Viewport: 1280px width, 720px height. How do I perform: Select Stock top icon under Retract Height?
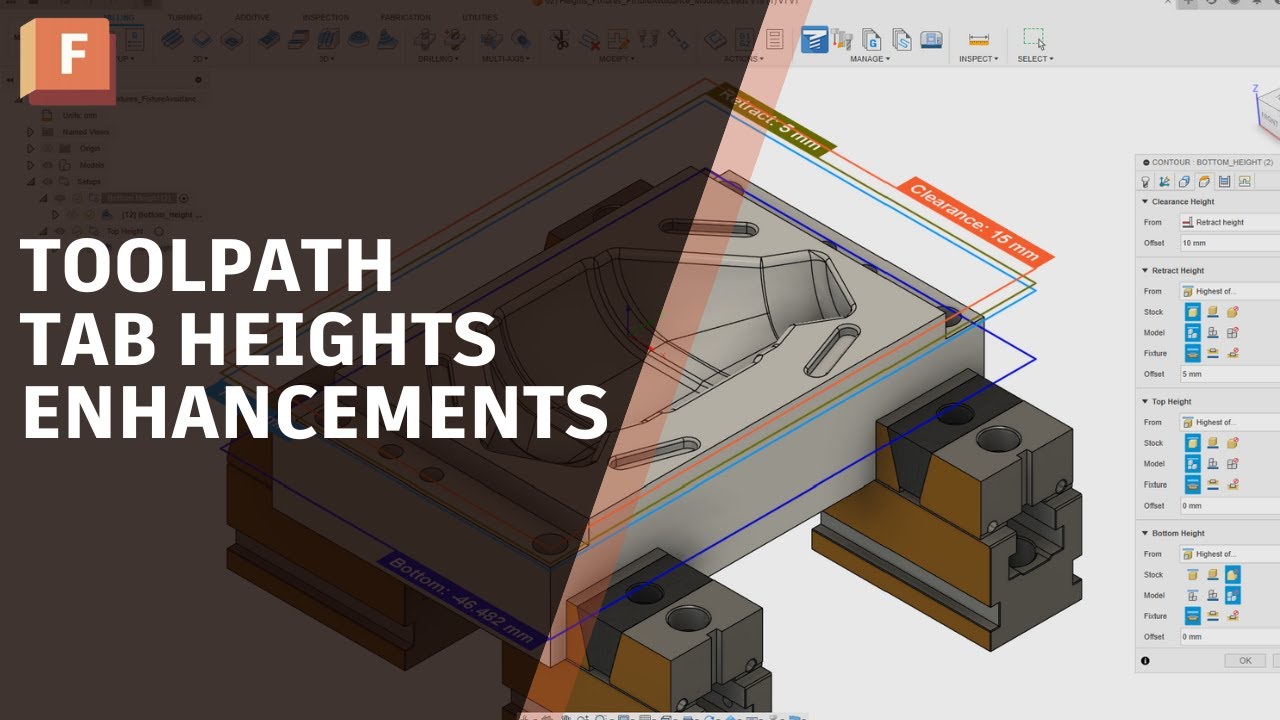pos(1193,312)
